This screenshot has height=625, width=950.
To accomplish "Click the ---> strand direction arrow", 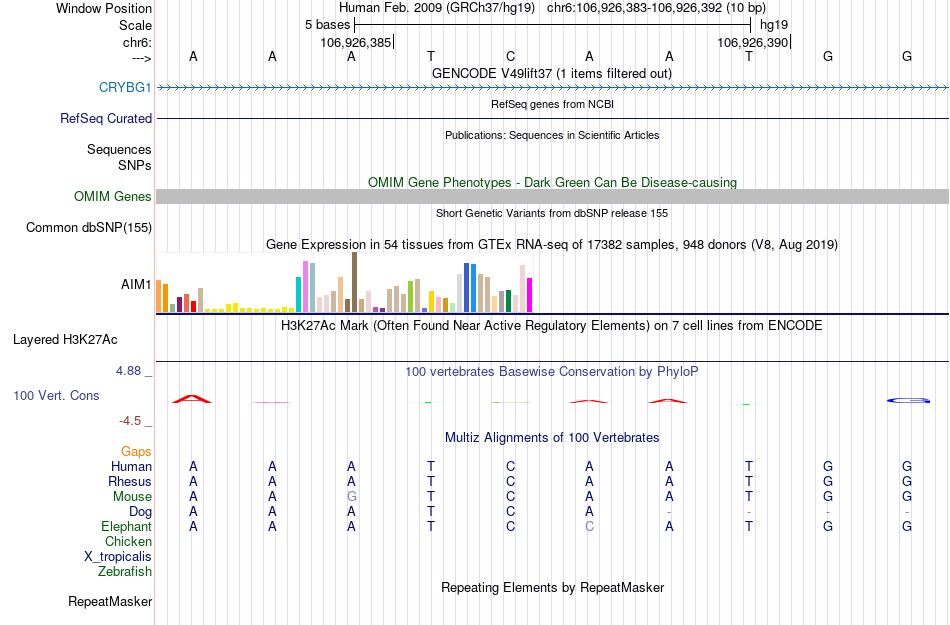I will [141, 58].
